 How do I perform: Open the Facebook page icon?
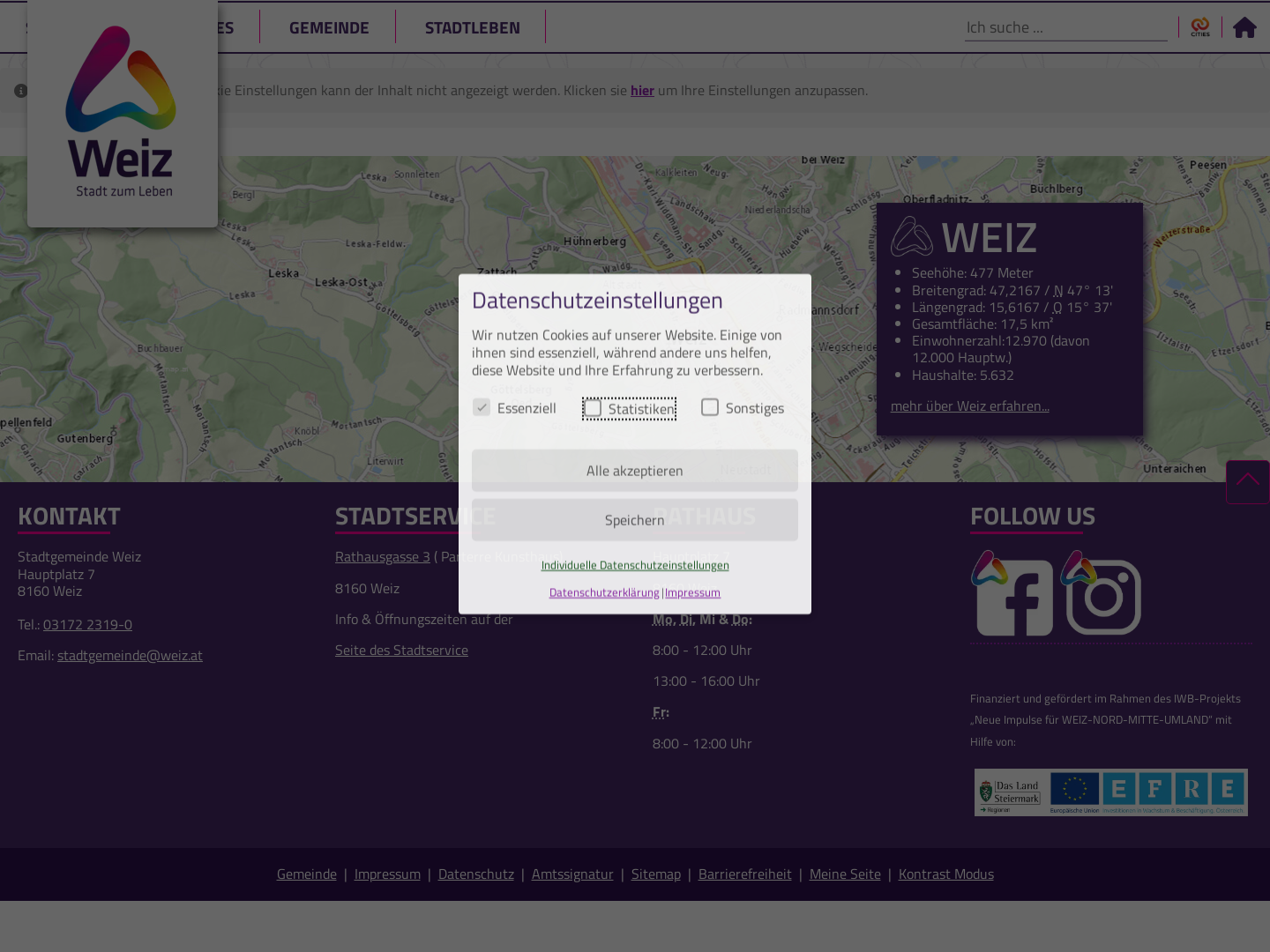point(1012,593)
